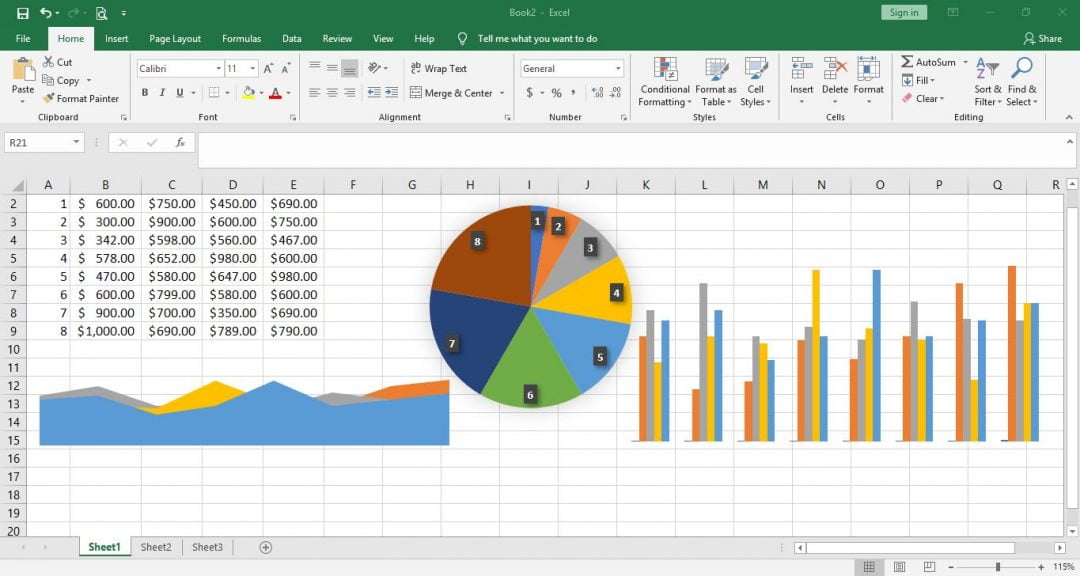The image size is (1080, 576).
Task: Switch to the Formulas ribbon tab
Action: pyautogui.click(x=241, y=38)
